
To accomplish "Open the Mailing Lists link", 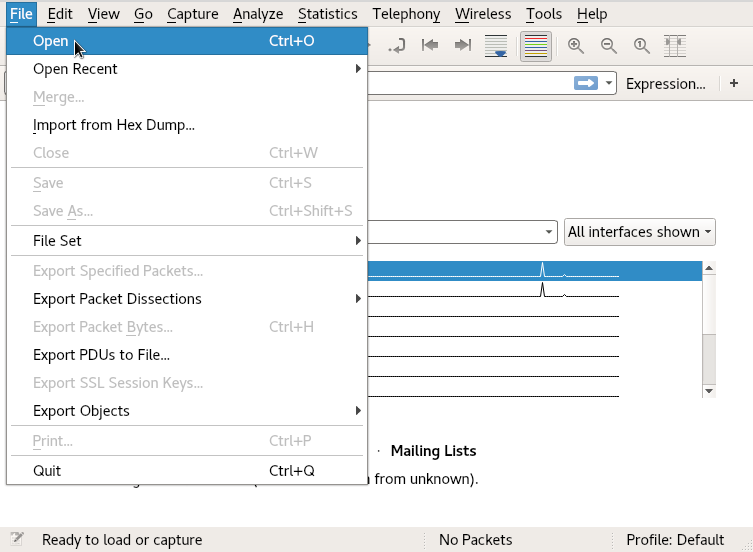I will click(x=434, y=451).
